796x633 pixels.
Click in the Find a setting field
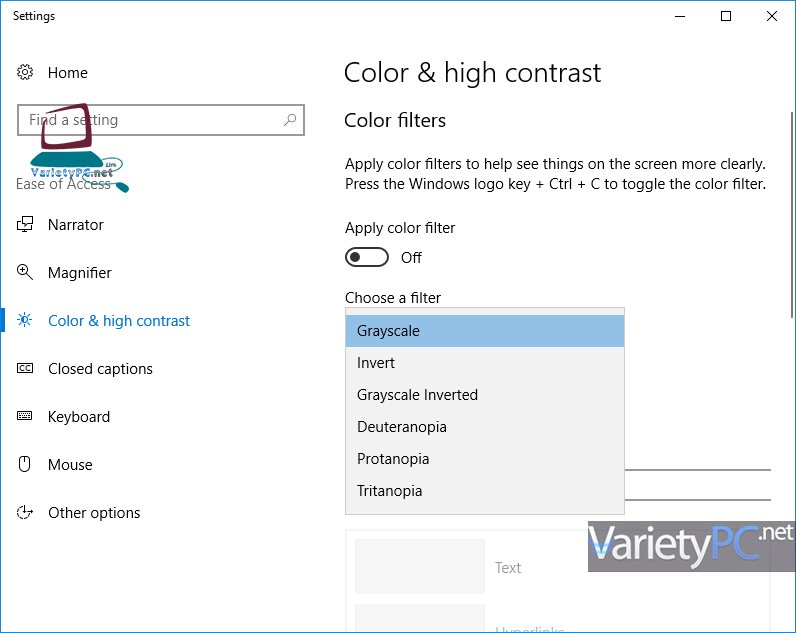pos(150,120)
